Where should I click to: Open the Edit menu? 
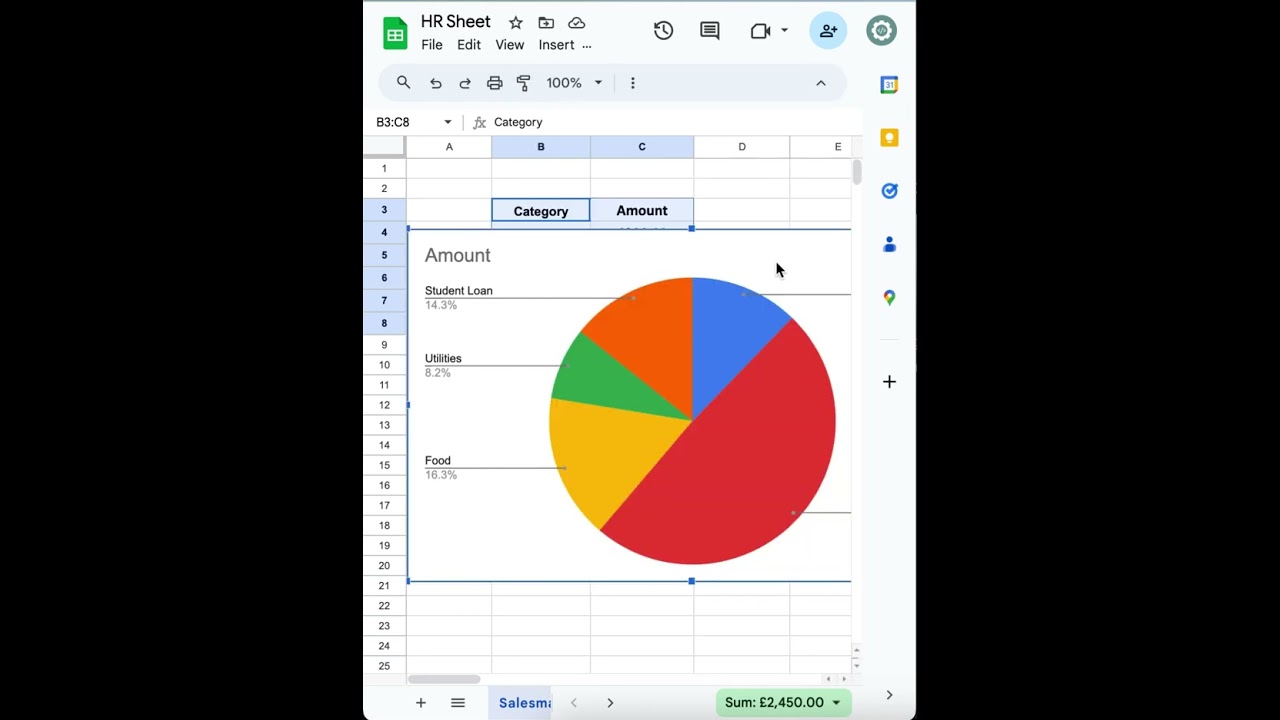469,45
